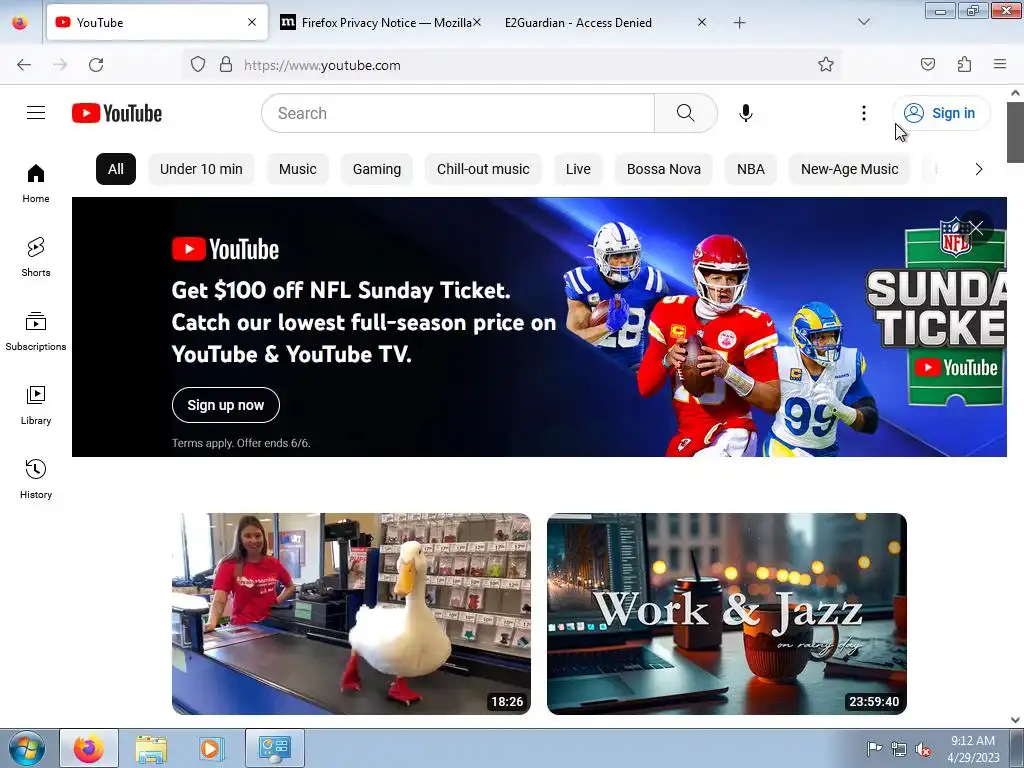Save page to Pocket
1024x768 pixels.
(x=927, y=64)
